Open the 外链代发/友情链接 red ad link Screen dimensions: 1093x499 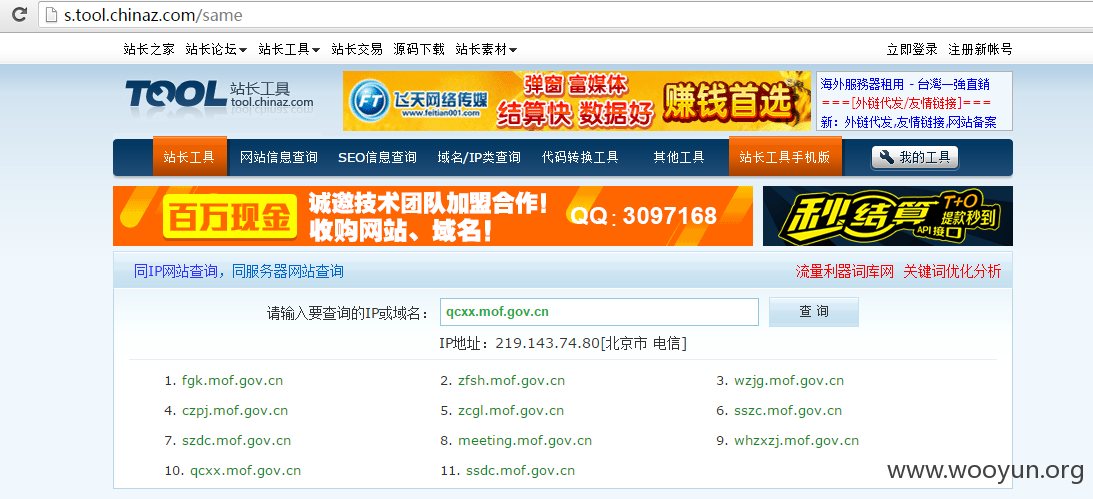906,103
